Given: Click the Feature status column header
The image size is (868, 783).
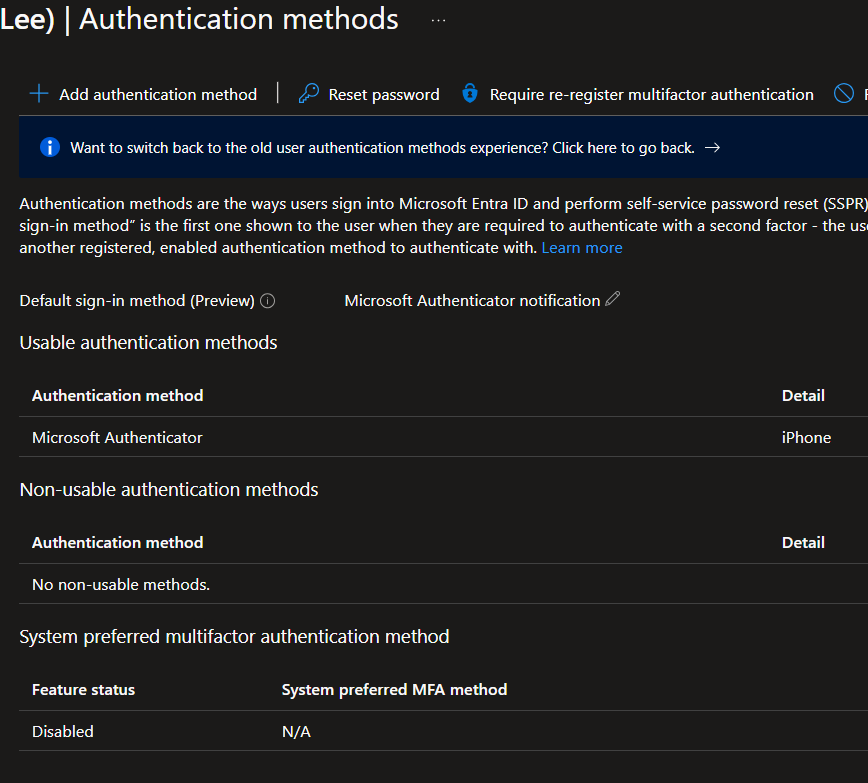Looking at the screenshot, I should coord(83,689).
